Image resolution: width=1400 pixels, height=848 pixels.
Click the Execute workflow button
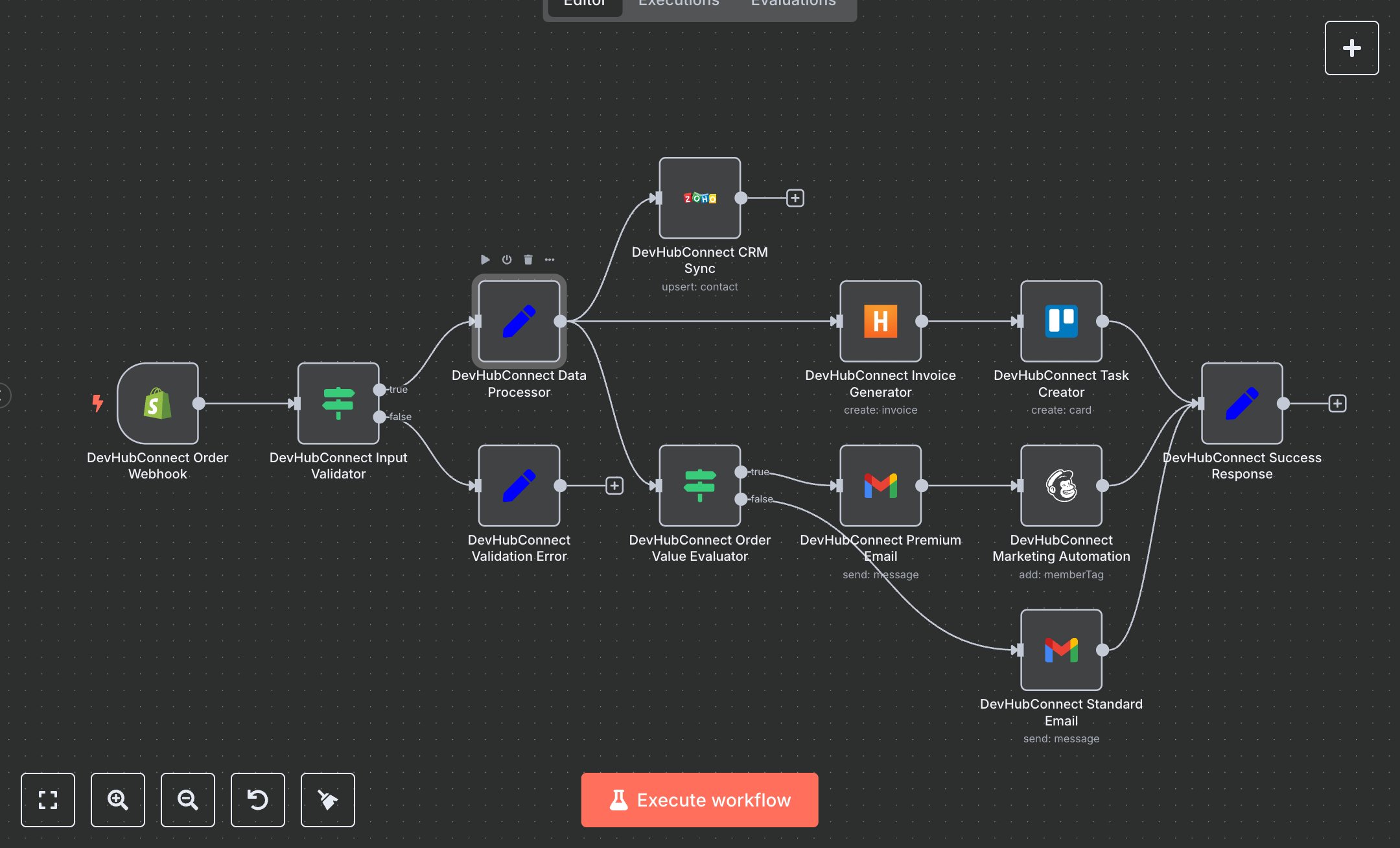699,799
